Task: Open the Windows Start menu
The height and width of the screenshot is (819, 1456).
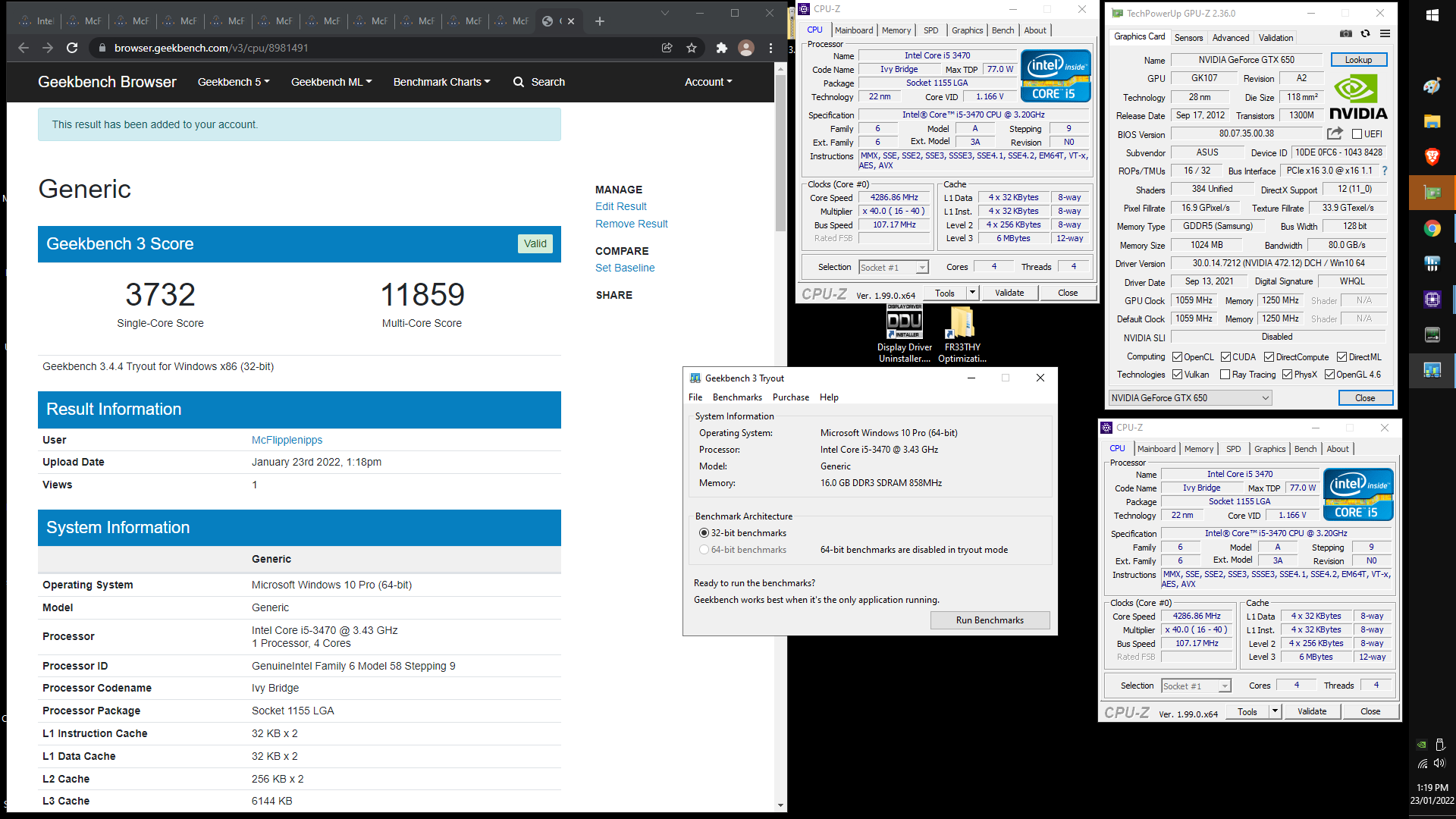Action: point(1432,15)
